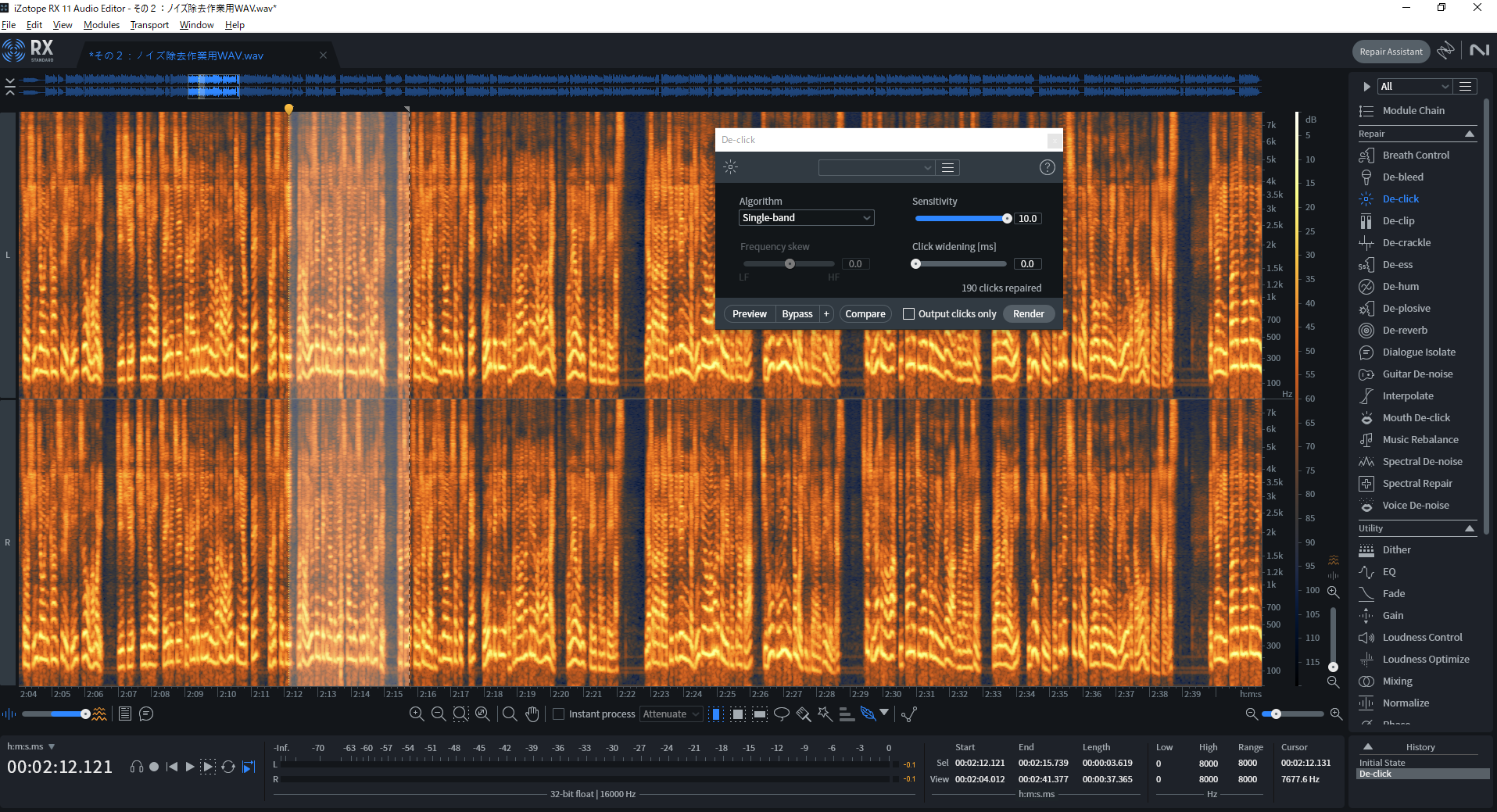Open the markers and regions list icon
Image resolution: width=1497 pixels, height=812 pixels.
click(124, 714)
